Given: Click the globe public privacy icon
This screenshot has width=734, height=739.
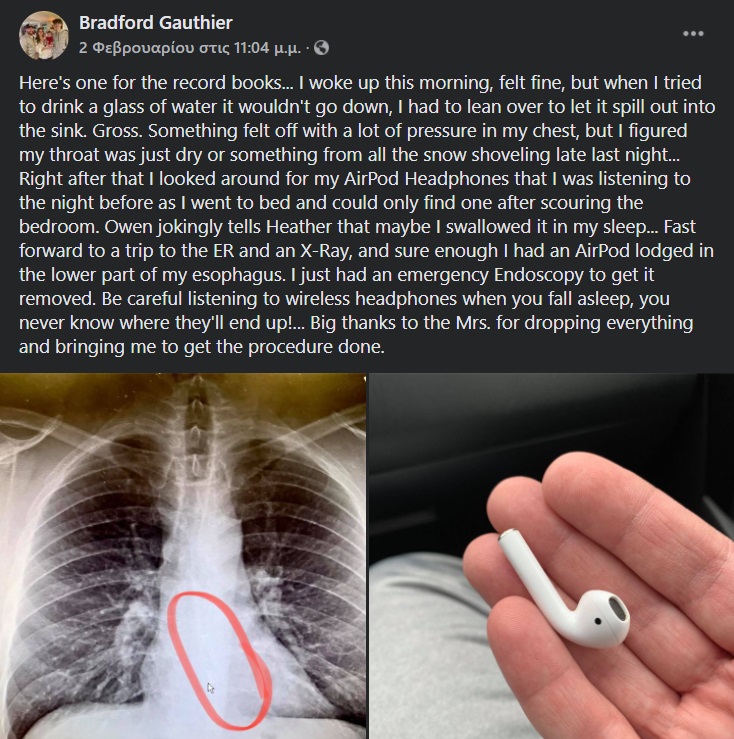Looking at the screenshot, I should tap(322, 48).
